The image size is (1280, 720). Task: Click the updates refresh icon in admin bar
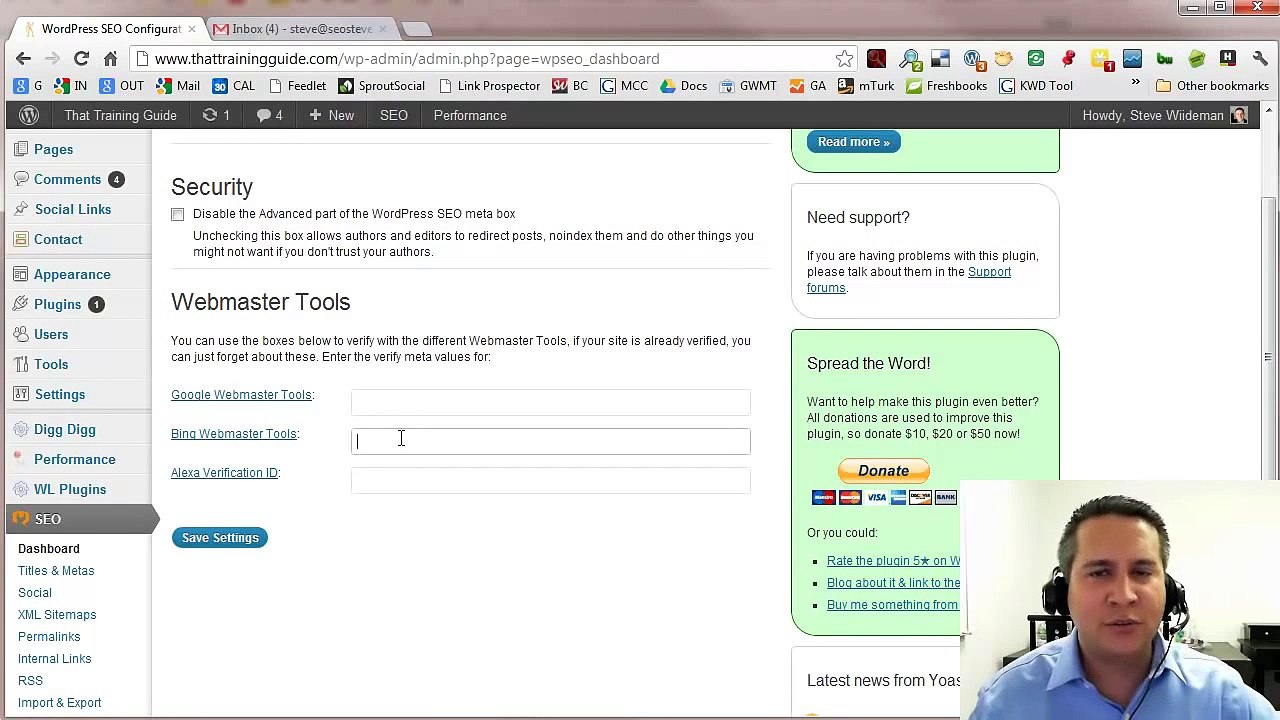tap(210, 115)
